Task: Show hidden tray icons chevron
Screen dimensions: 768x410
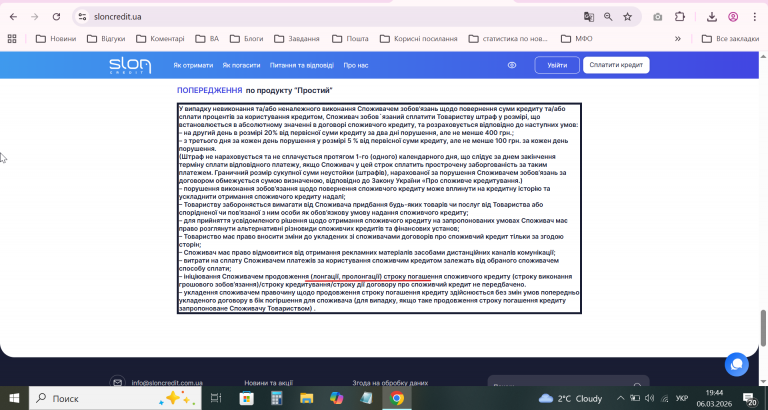Action: tap(620, 398)
